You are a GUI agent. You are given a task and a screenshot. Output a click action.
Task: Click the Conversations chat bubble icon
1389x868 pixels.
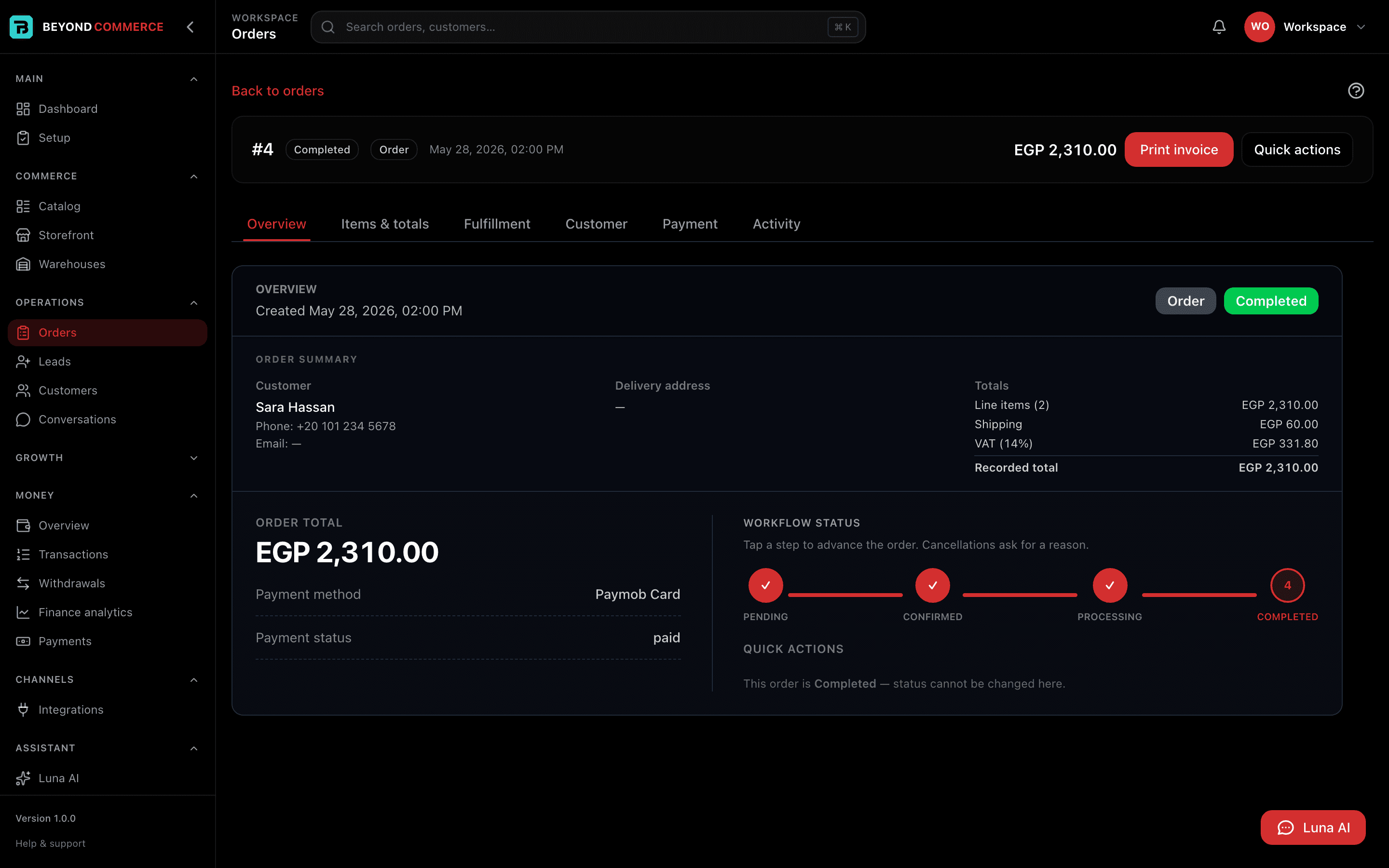[23, 420]
